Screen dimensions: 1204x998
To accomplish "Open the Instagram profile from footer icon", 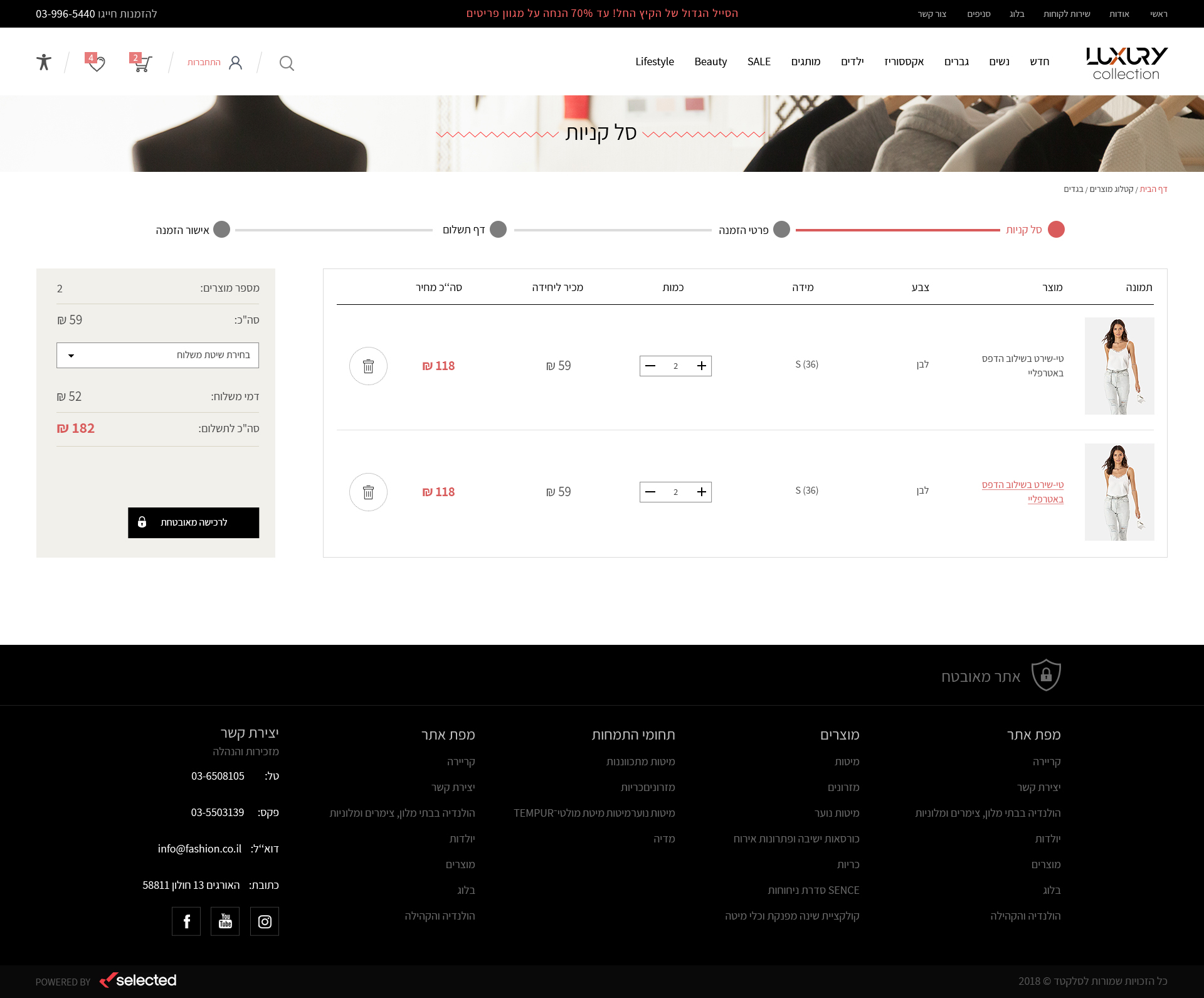I will tap(265, 921).
